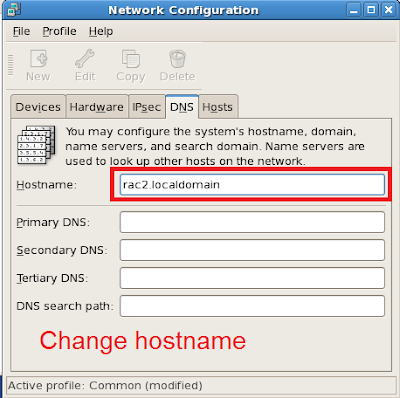
Task: Switch to the Hardware tab
Action: tap(97, 107)
